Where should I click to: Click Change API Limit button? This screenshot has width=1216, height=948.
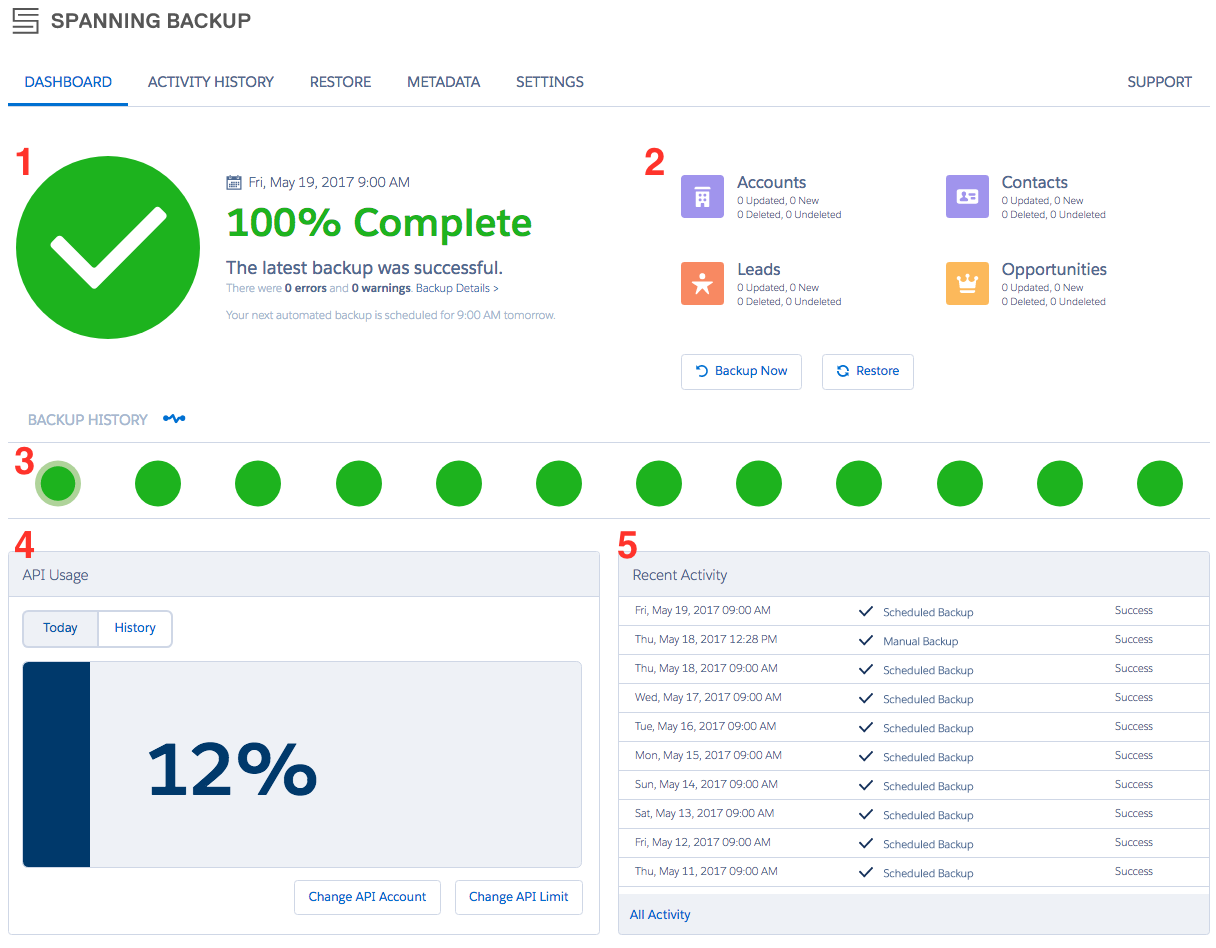pos(519,897)
